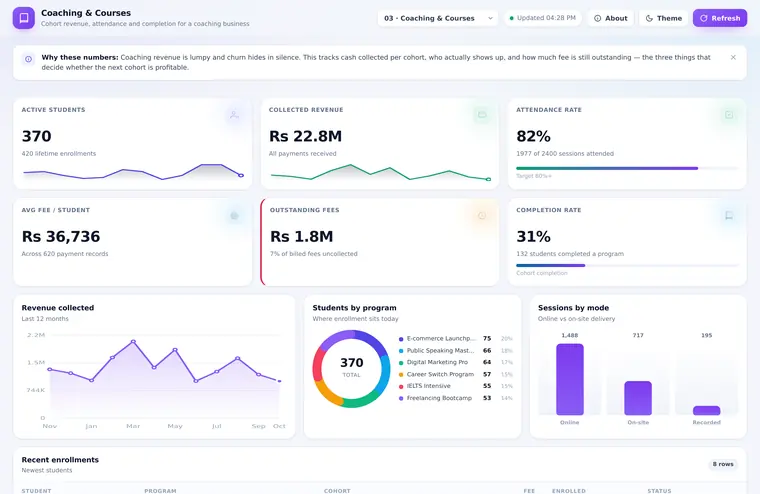Click the 370 active students value
Viewport: 760px width, 494px height.
tap(36, 136)
